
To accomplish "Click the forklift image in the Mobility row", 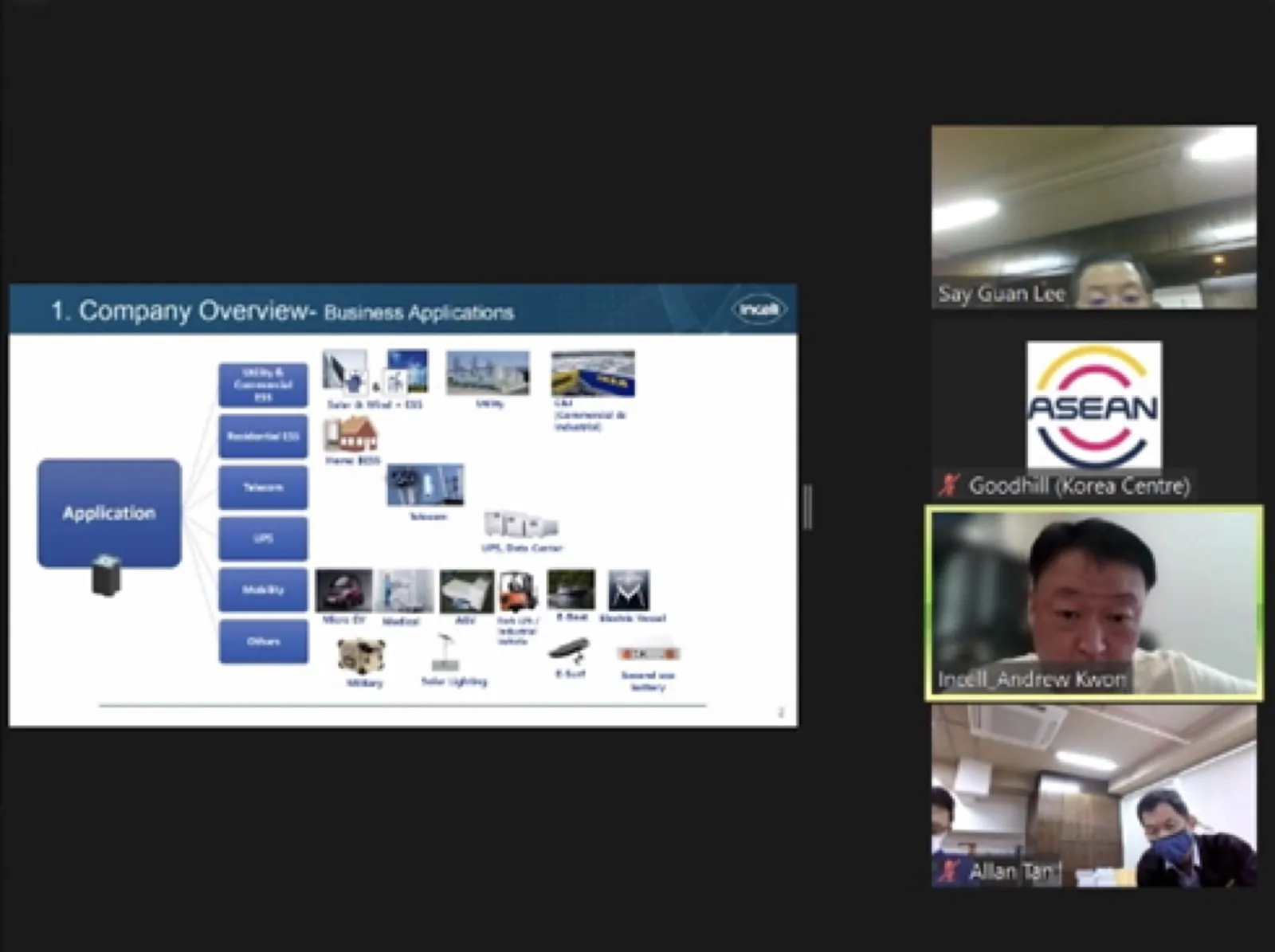I will 518,590.
